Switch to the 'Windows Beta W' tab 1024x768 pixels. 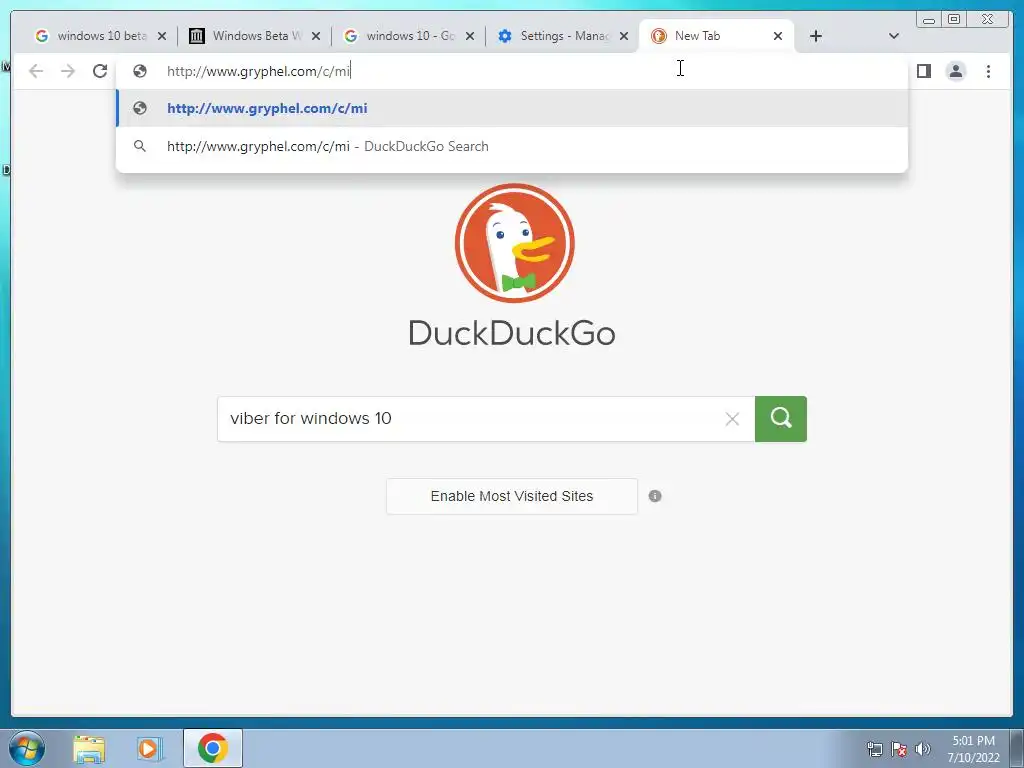pos(255,36)
